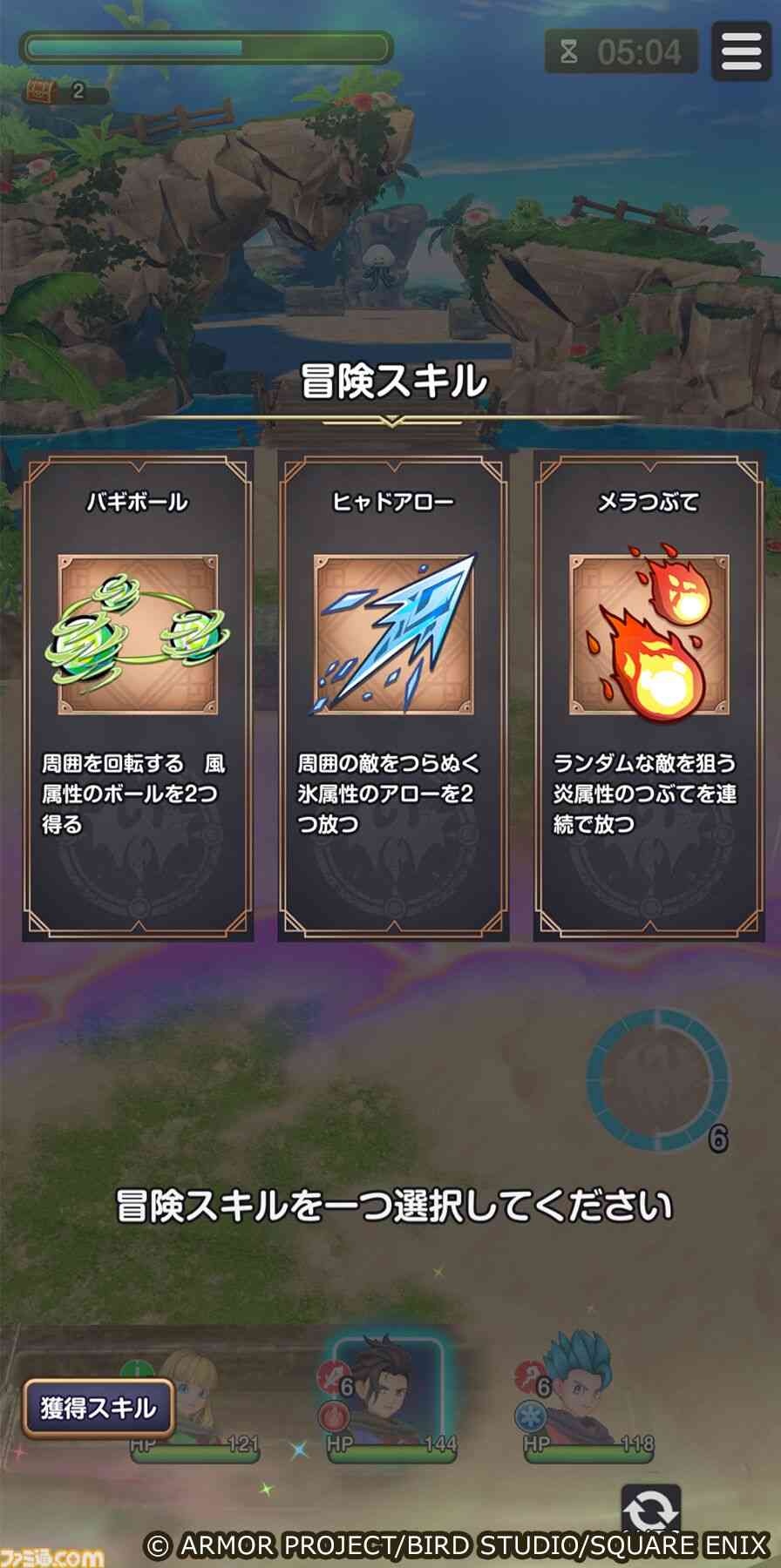Tap the ヒャドアロー description text
Viewport: 781px width, 1568px height.
[x=389, y=794]
